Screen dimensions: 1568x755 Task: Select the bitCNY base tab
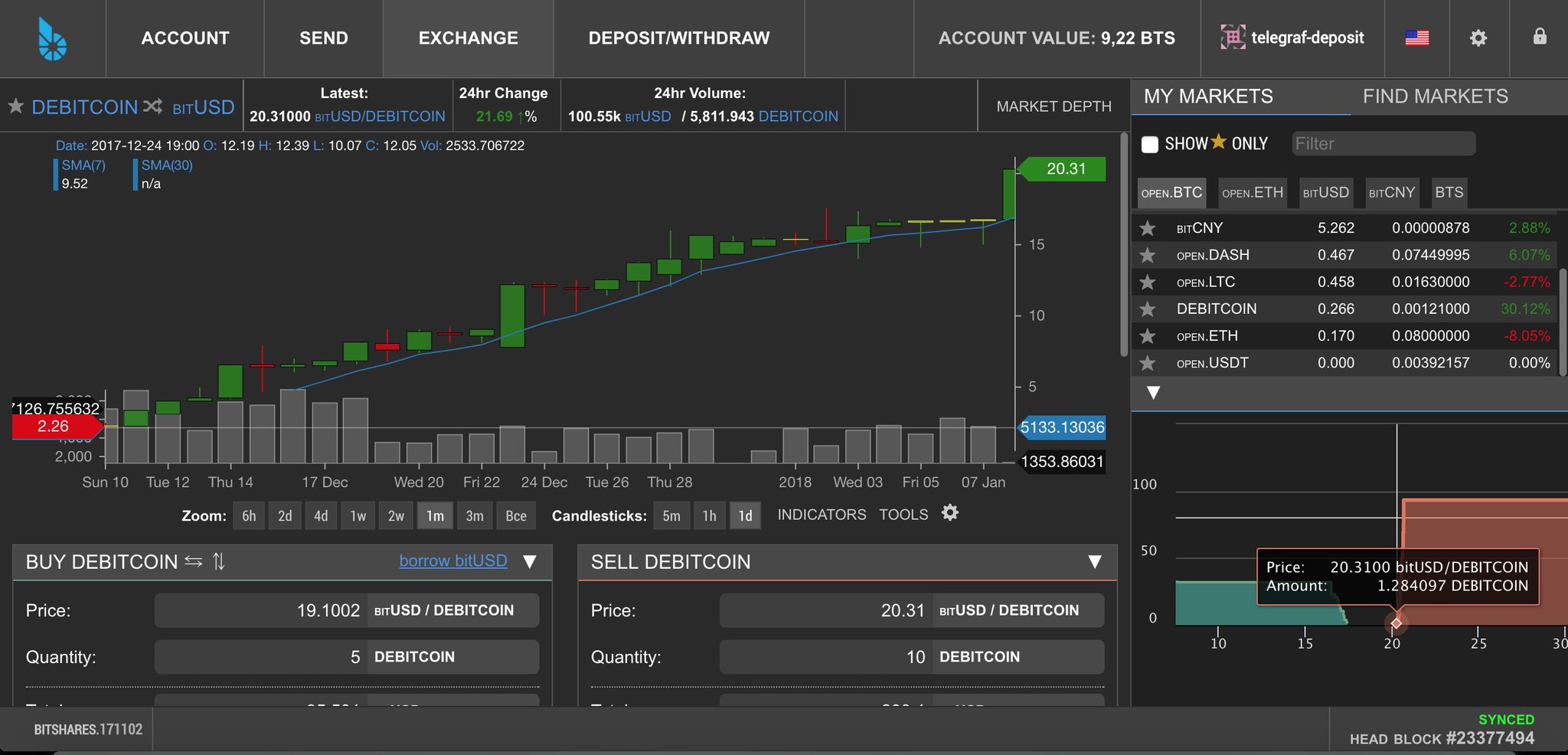point(1392,192)
